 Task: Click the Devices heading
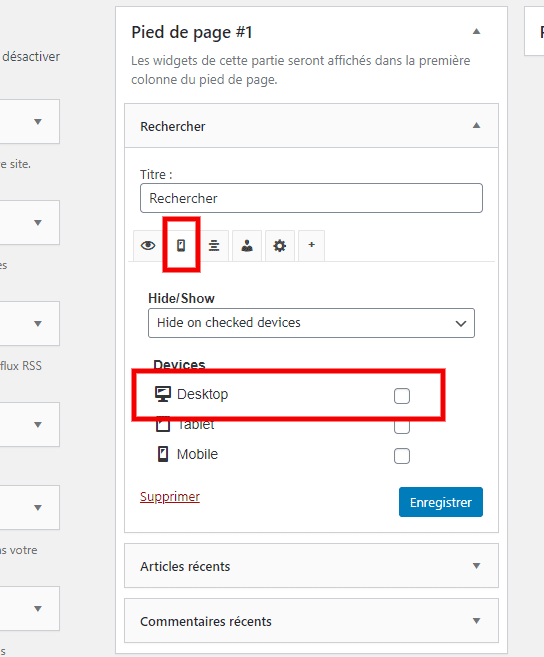pos(179,365)
